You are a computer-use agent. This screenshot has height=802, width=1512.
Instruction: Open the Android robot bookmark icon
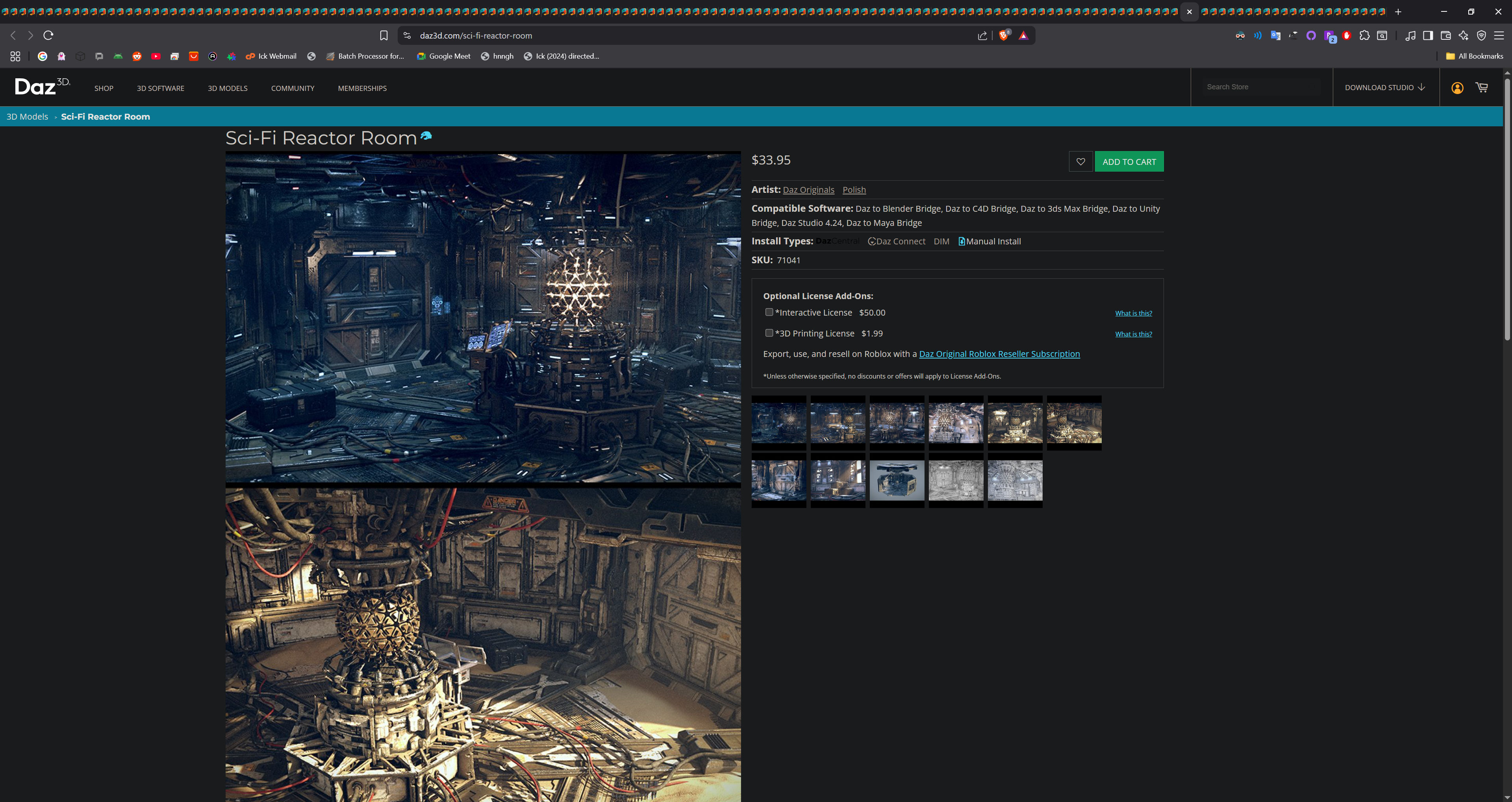118,56
